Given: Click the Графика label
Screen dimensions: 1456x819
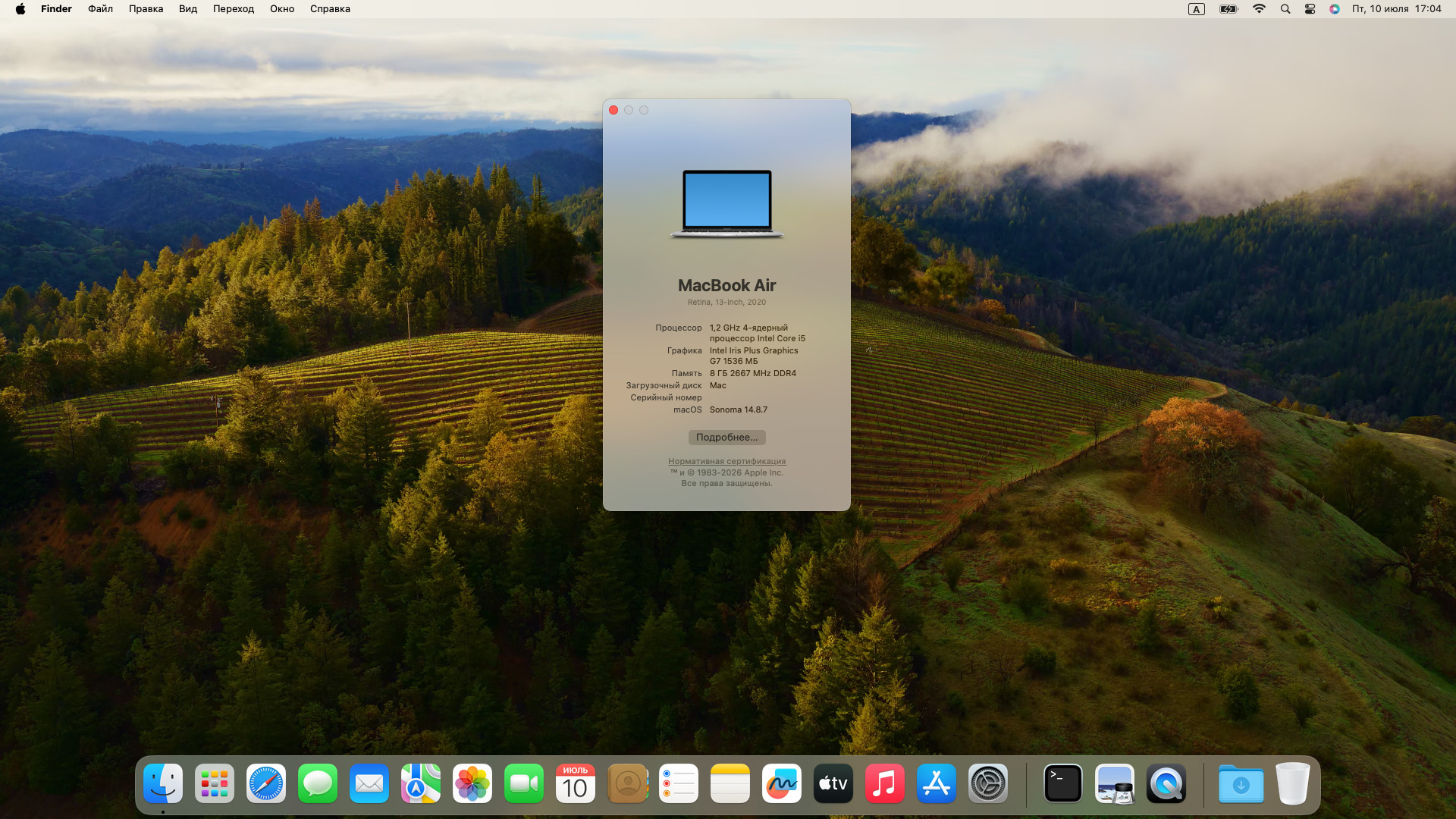Looking at the screenshot, I should pyautogui.click(x=685, y=350).
